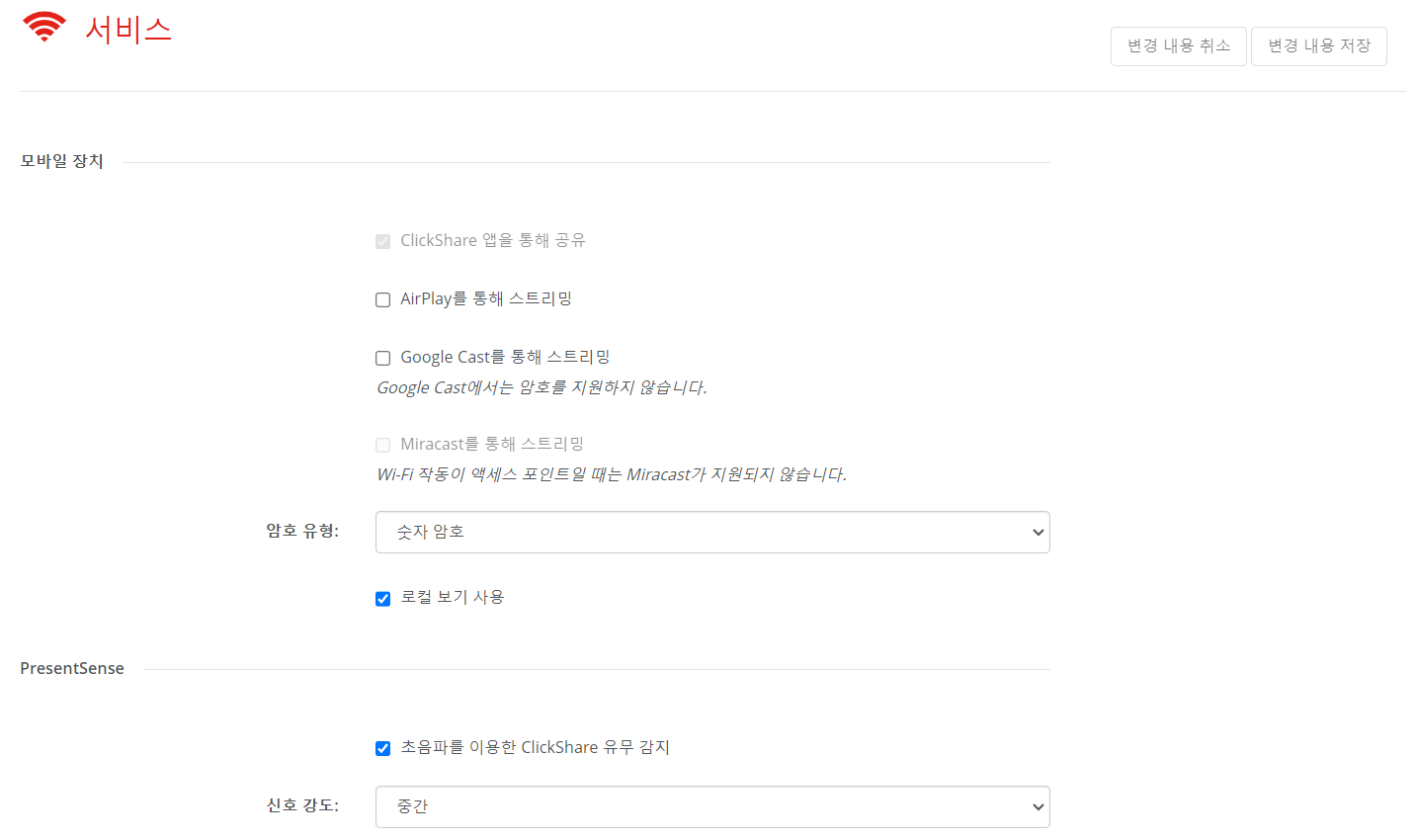The image size is (1415, 840).
Task: Disable 초음파를 이용한 ClickShare 유무 감지 checkbox
Action: (383, 749)
